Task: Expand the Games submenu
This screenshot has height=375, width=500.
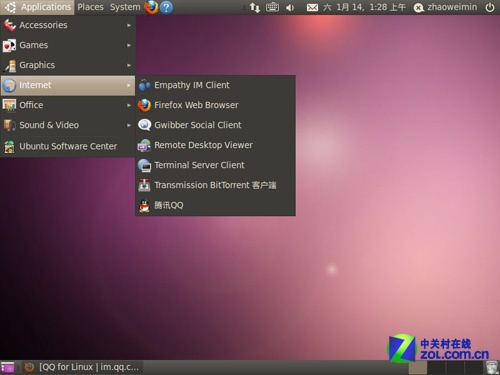Action: (x=68, y=45)
